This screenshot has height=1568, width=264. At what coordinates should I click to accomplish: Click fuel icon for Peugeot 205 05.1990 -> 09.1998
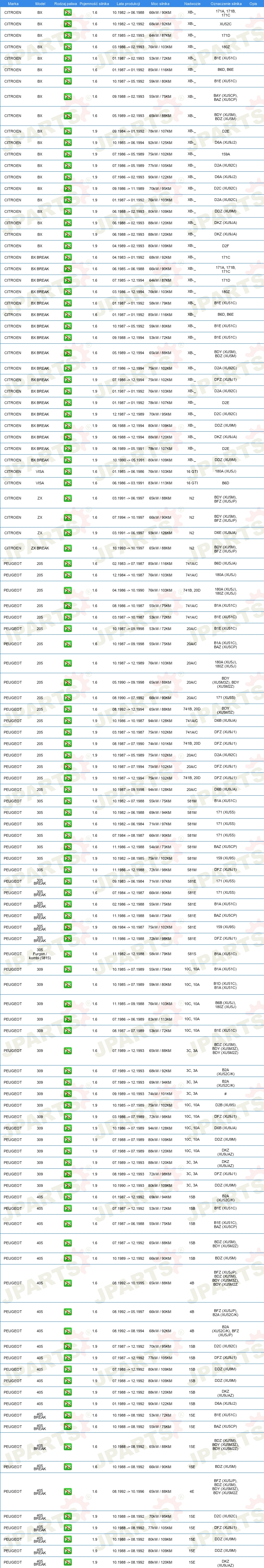tap(68, 682)
